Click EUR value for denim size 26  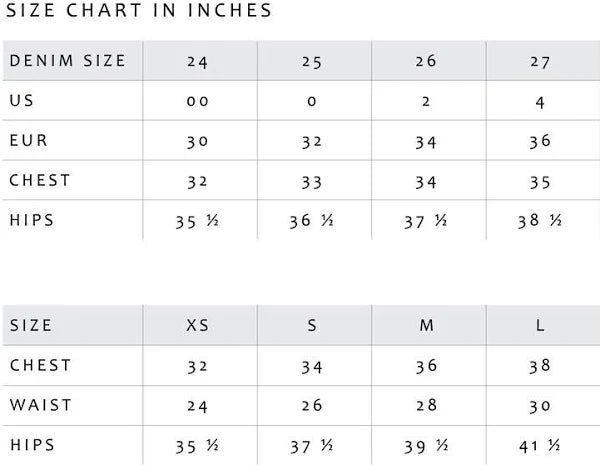point(426,141)
